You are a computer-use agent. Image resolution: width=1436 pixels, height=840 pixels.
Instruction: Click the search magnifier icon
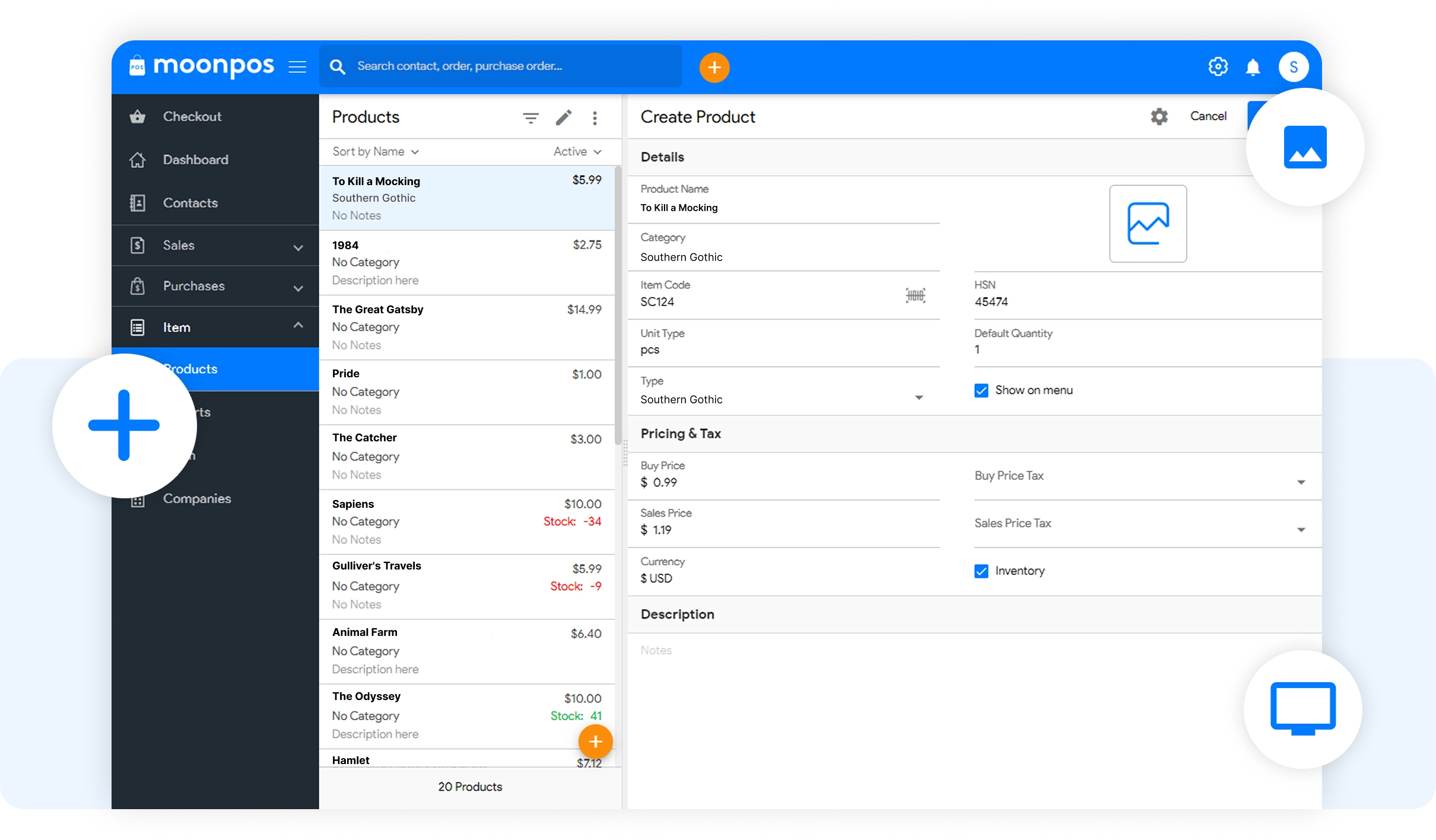338,66
